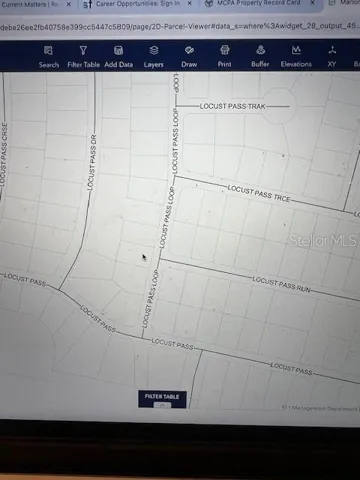Open the Add Data tool icon
The height and width of the screenshot is (480, 360).
[x=118, y=51]
